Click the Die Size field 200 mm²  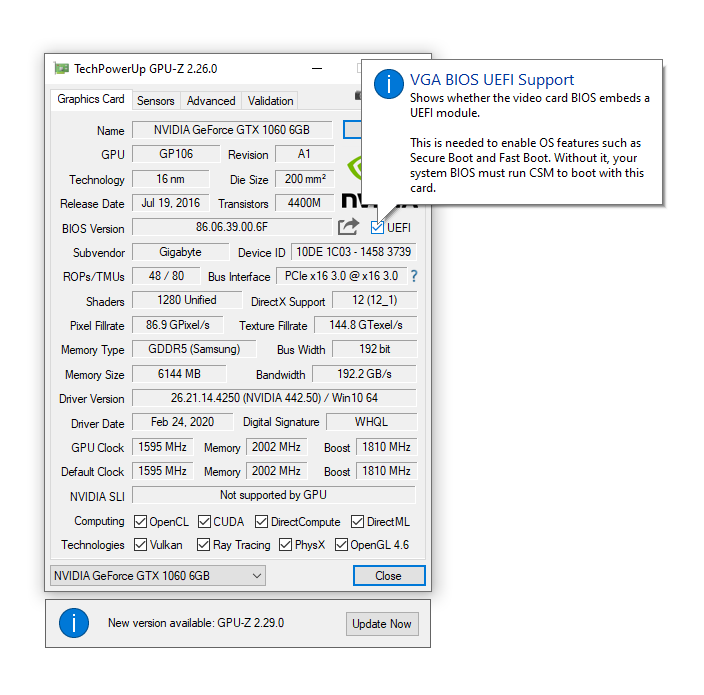click(x=304, y=179)
